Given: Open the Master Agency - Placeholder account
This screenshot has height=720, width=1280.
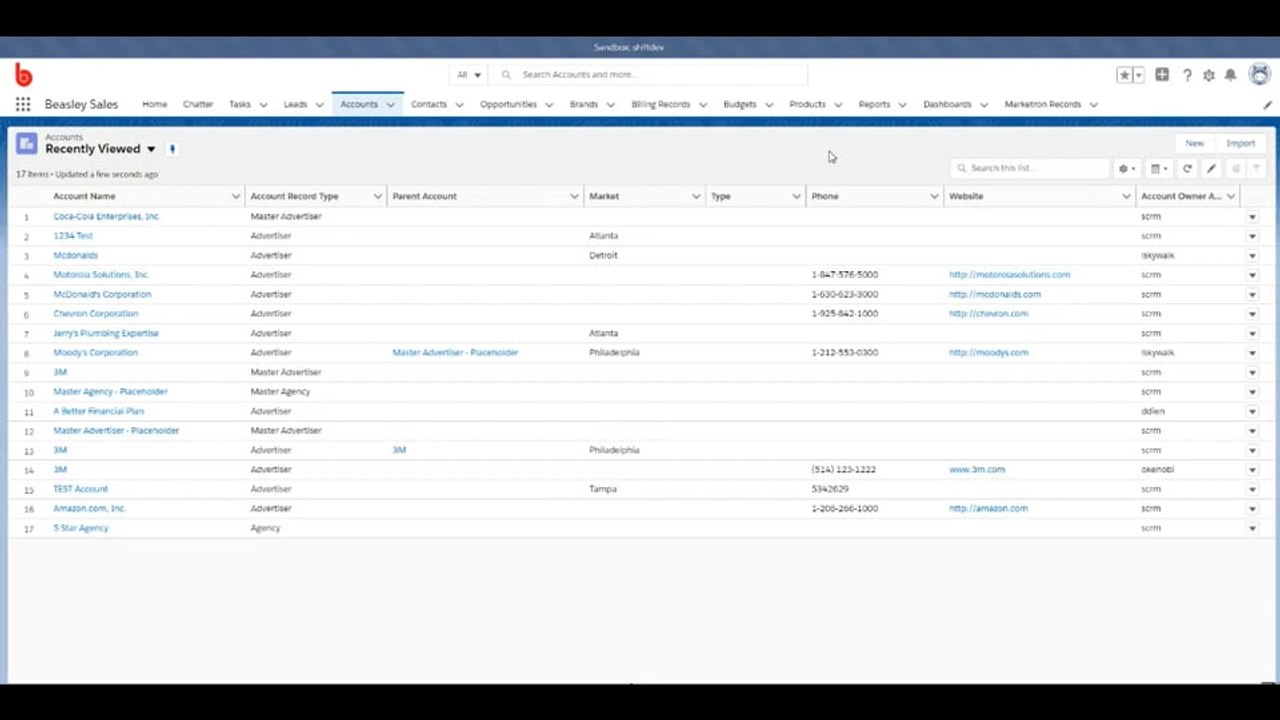Looking at the screenshot, I should (x=110, y=392).
